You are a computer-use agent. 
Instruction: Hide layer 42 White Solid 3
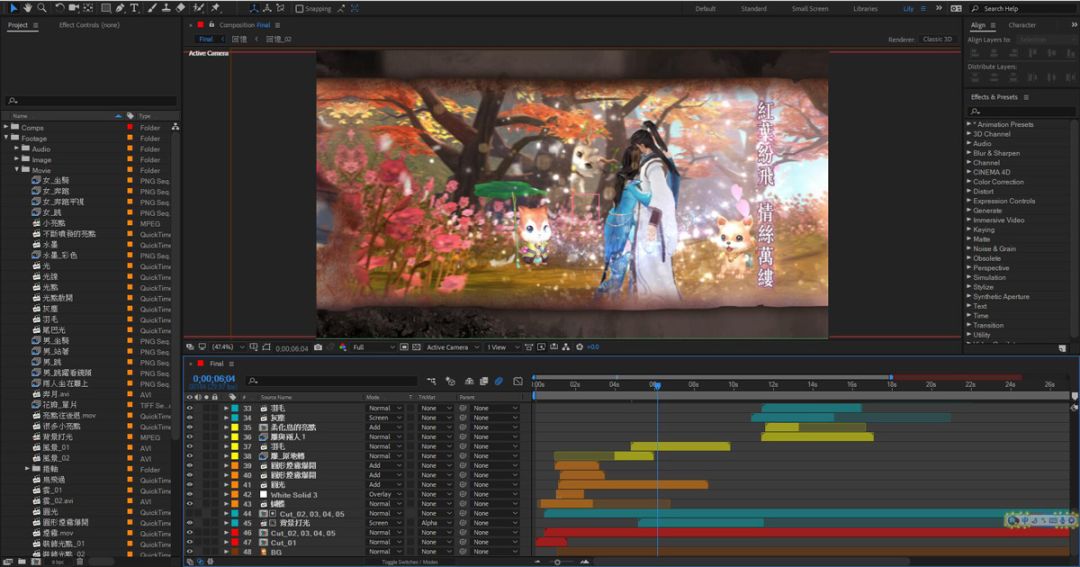tap(189, 494)
